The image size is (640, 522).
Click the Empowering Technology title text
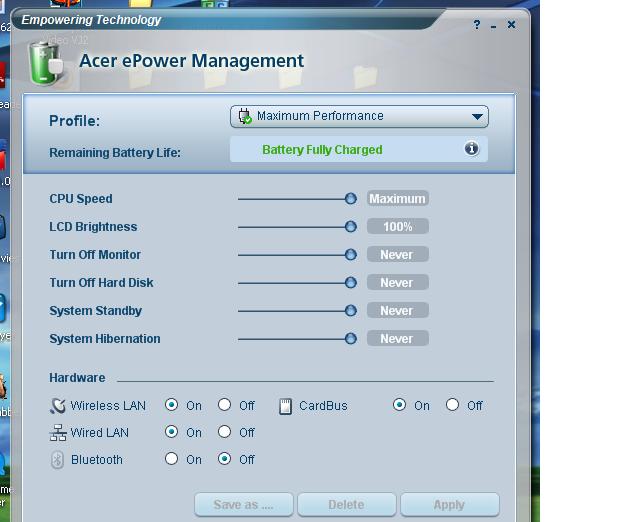(x=91, y=20)
